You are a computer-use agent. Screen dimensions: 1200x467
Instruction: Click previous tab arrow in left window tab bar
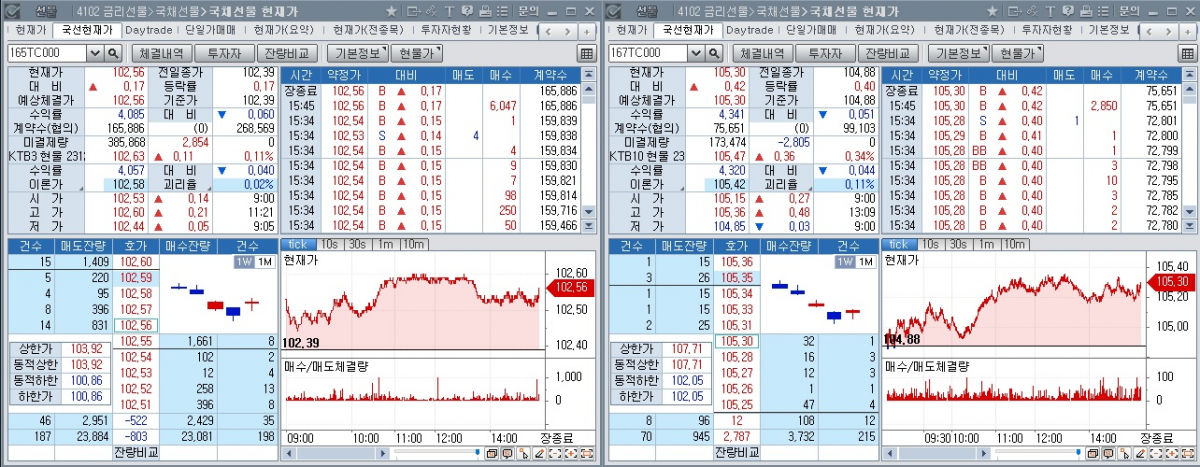(x=548, y=31)
